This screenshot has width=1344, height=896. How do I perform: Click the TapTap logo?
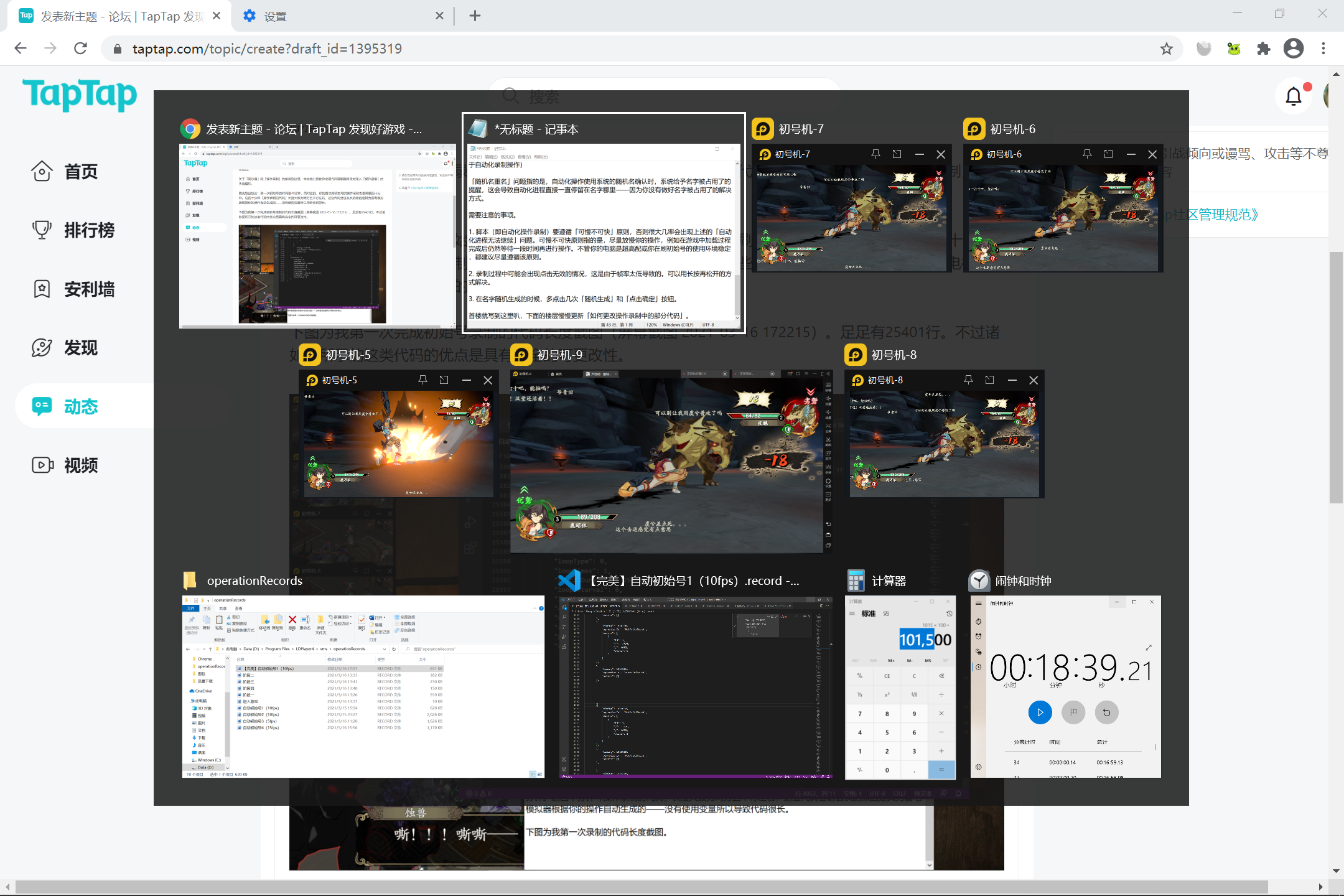tap(80, 95)
